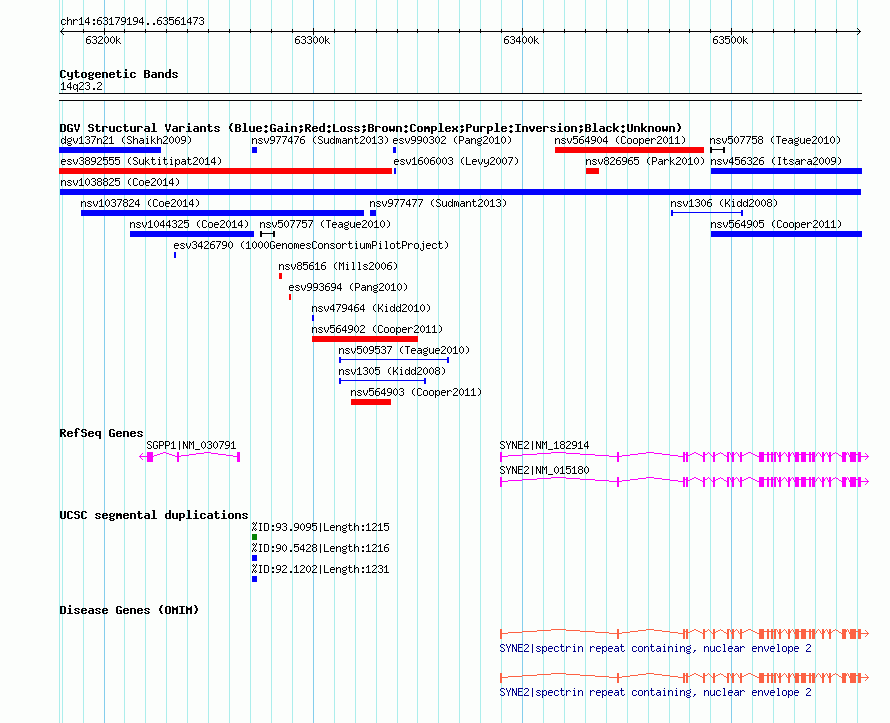This screenshot has height=723, width=890.
Task: Click the nsv85616 (Mills2006) label
Action: pyautogui.click(x=338, y=266)
